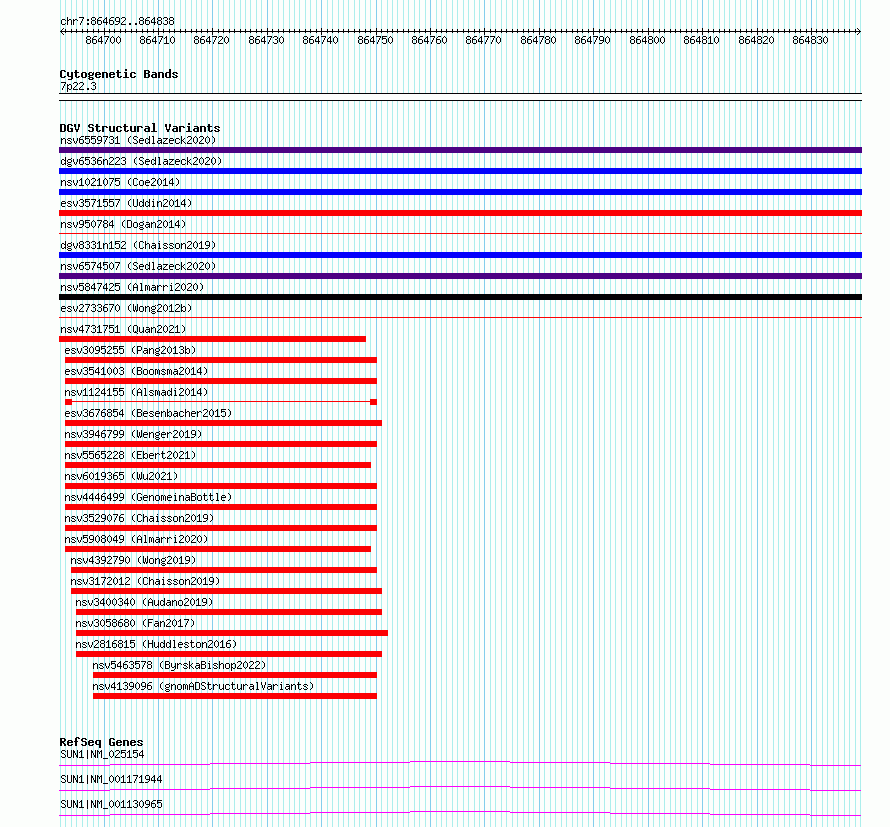Click the RefSeq Genes track title
890x827 pixels.
[101, 742]
